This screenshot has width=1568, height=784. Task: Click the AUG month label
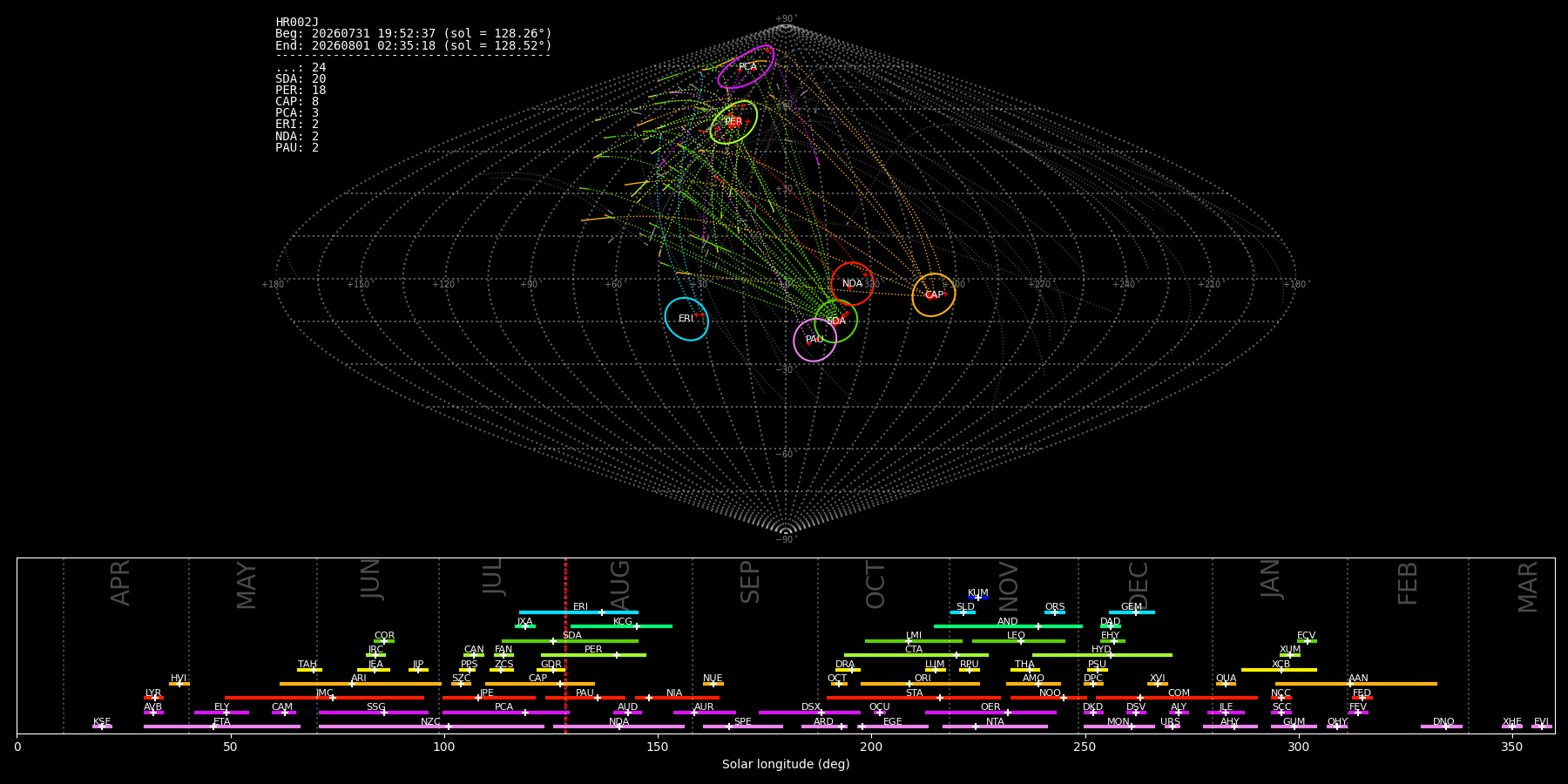pos(619,586)
